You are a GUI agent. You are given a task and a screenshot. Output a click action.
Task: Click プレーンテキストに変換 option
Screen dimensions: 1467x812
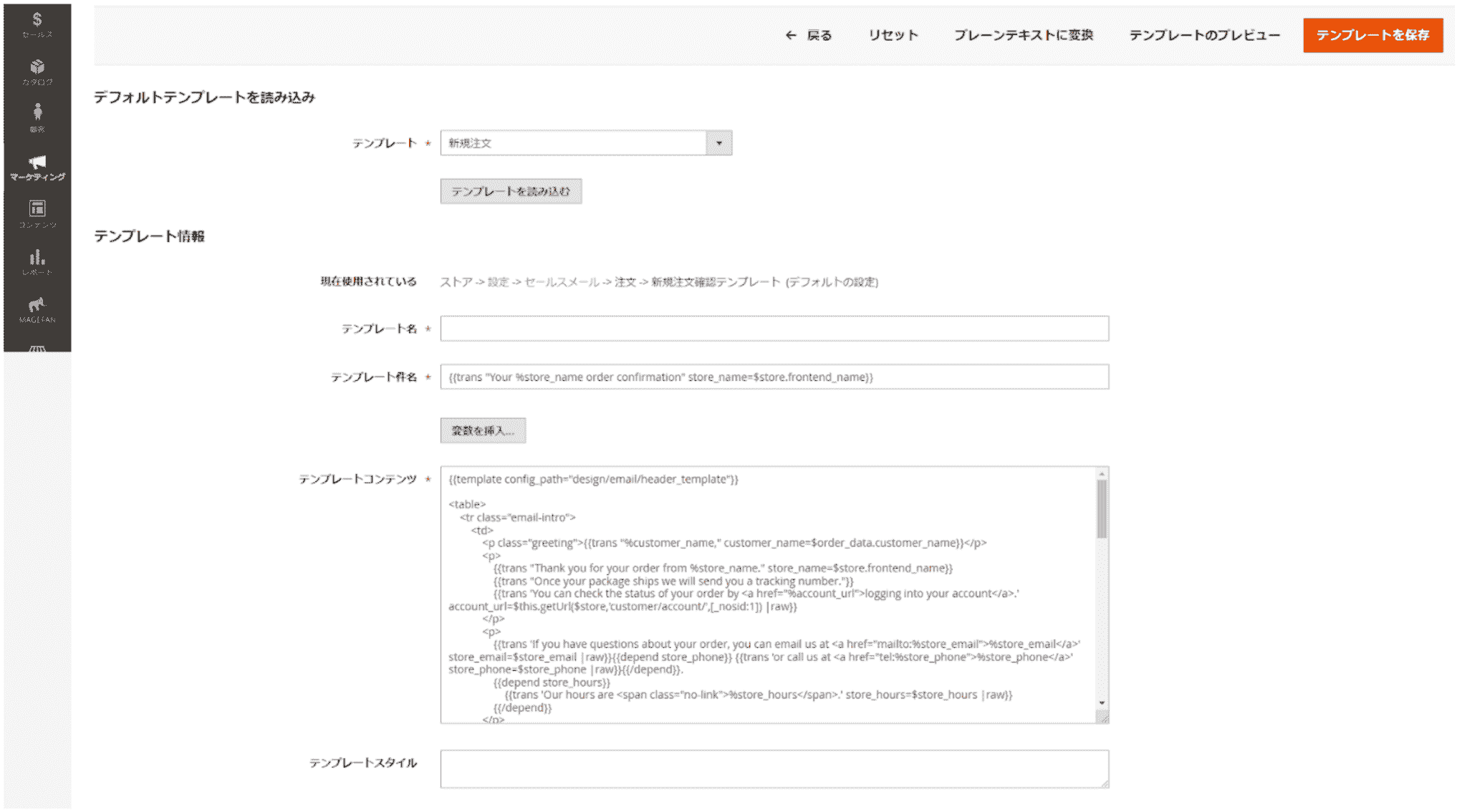click(1024, 35)
